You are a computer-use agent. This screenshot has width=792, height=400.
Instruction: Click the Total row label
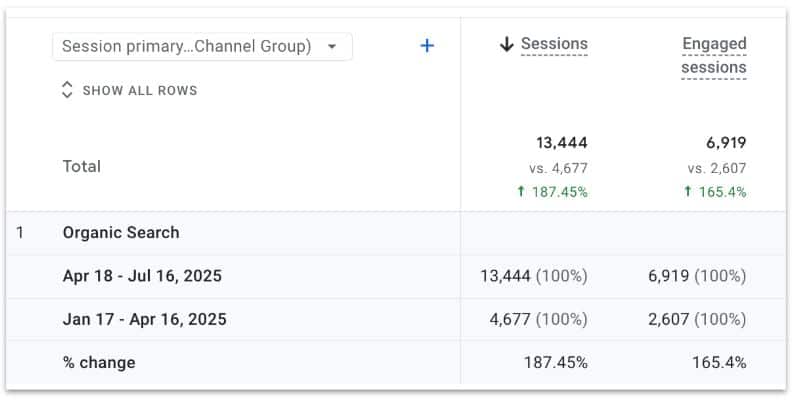coord(82,166)
